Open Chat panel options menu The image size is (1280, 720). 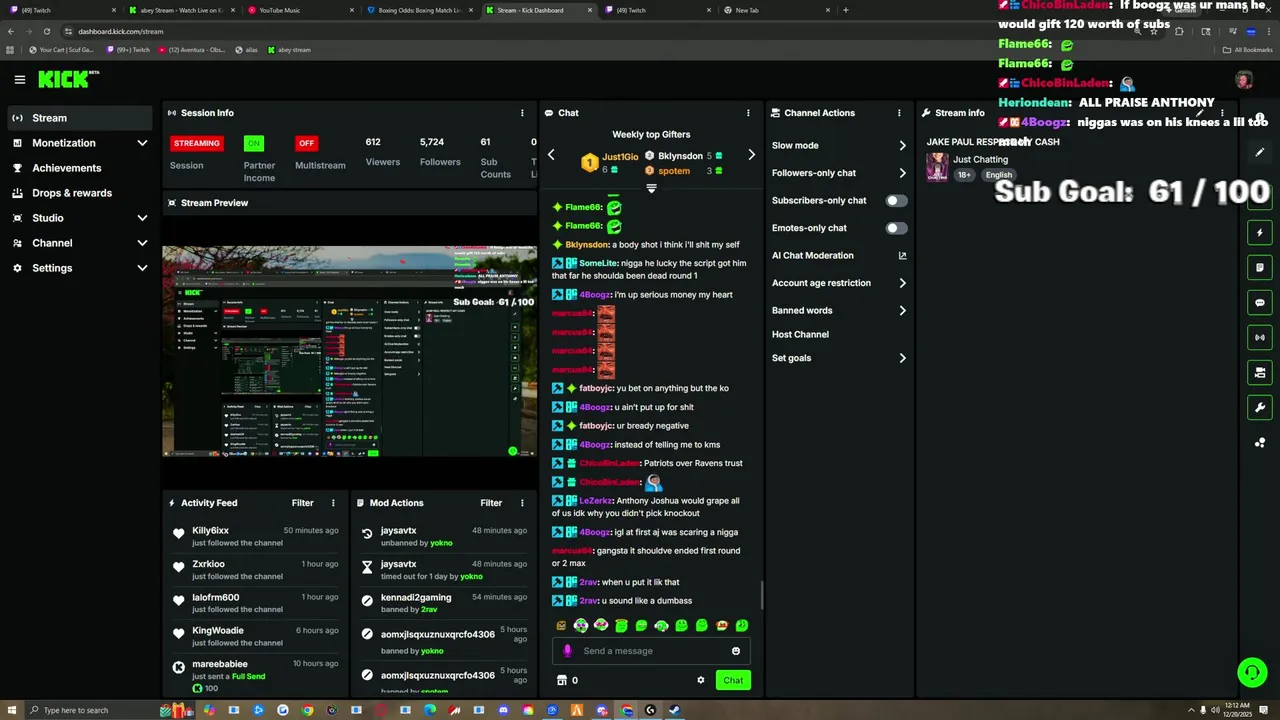pos(748,113)
